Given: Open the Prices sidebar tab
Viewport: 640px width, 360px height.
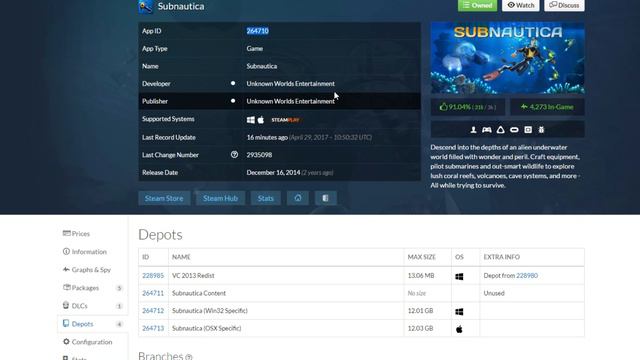Looking at the screenshot, I should [92, 233].
